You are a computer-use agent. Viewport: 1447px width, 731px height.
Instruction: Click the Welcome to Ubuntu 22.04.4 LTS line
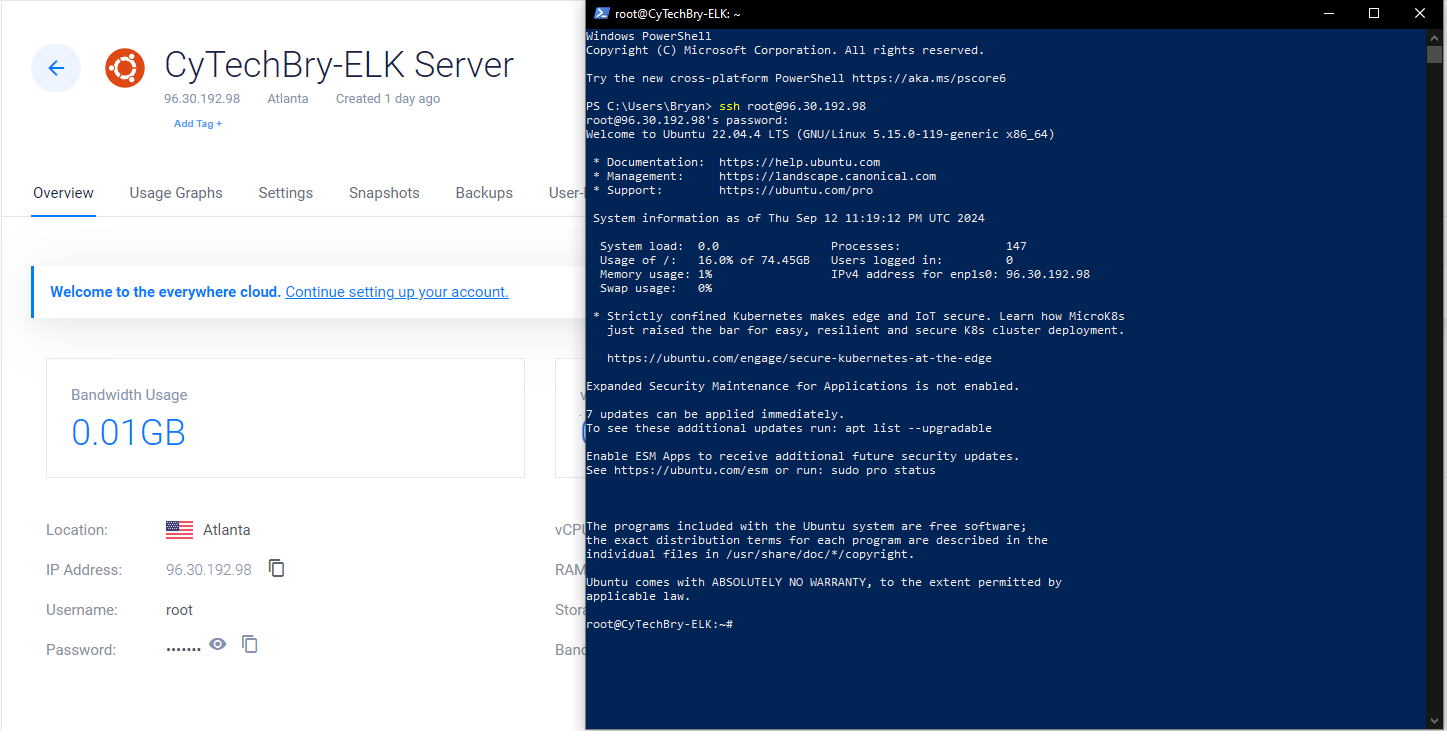(820, 134)
